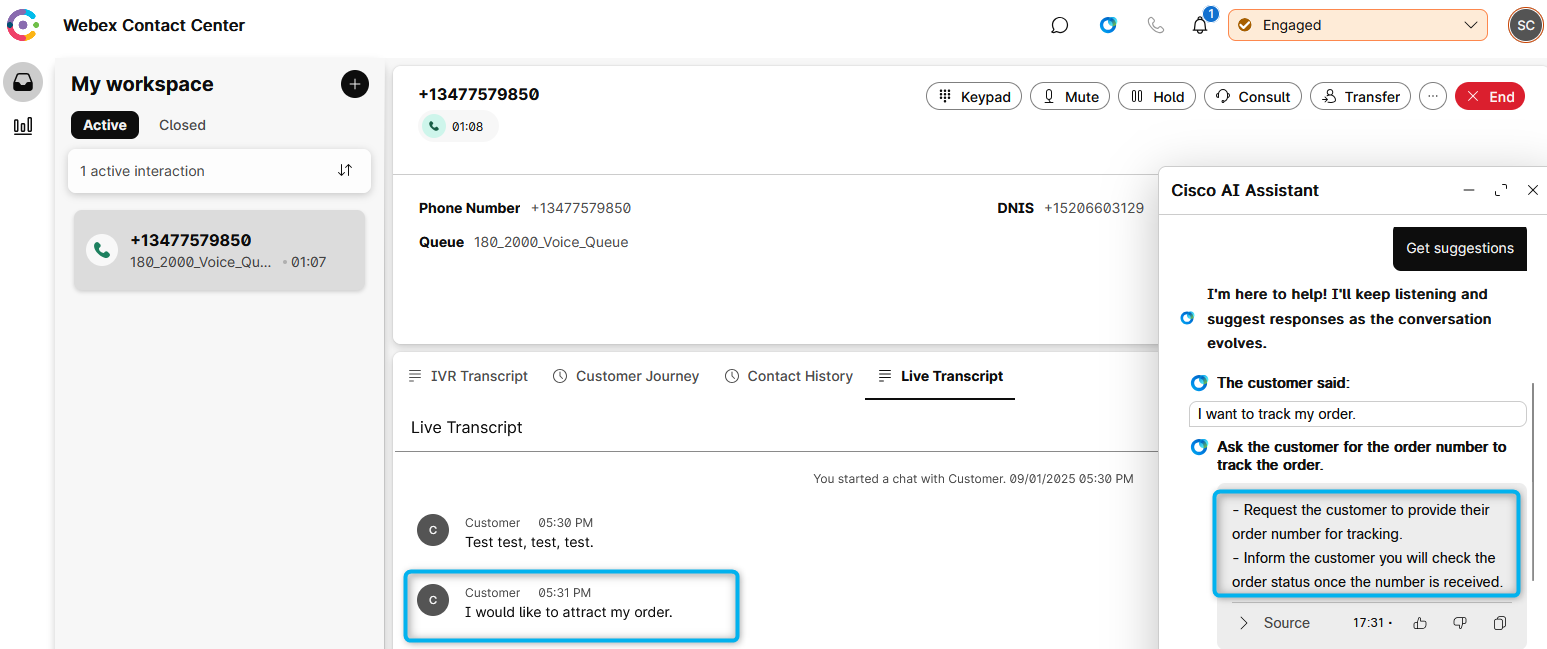1547x649 pixels.
Task: Switch to the Contact History tab
Action: pos(788,376)
